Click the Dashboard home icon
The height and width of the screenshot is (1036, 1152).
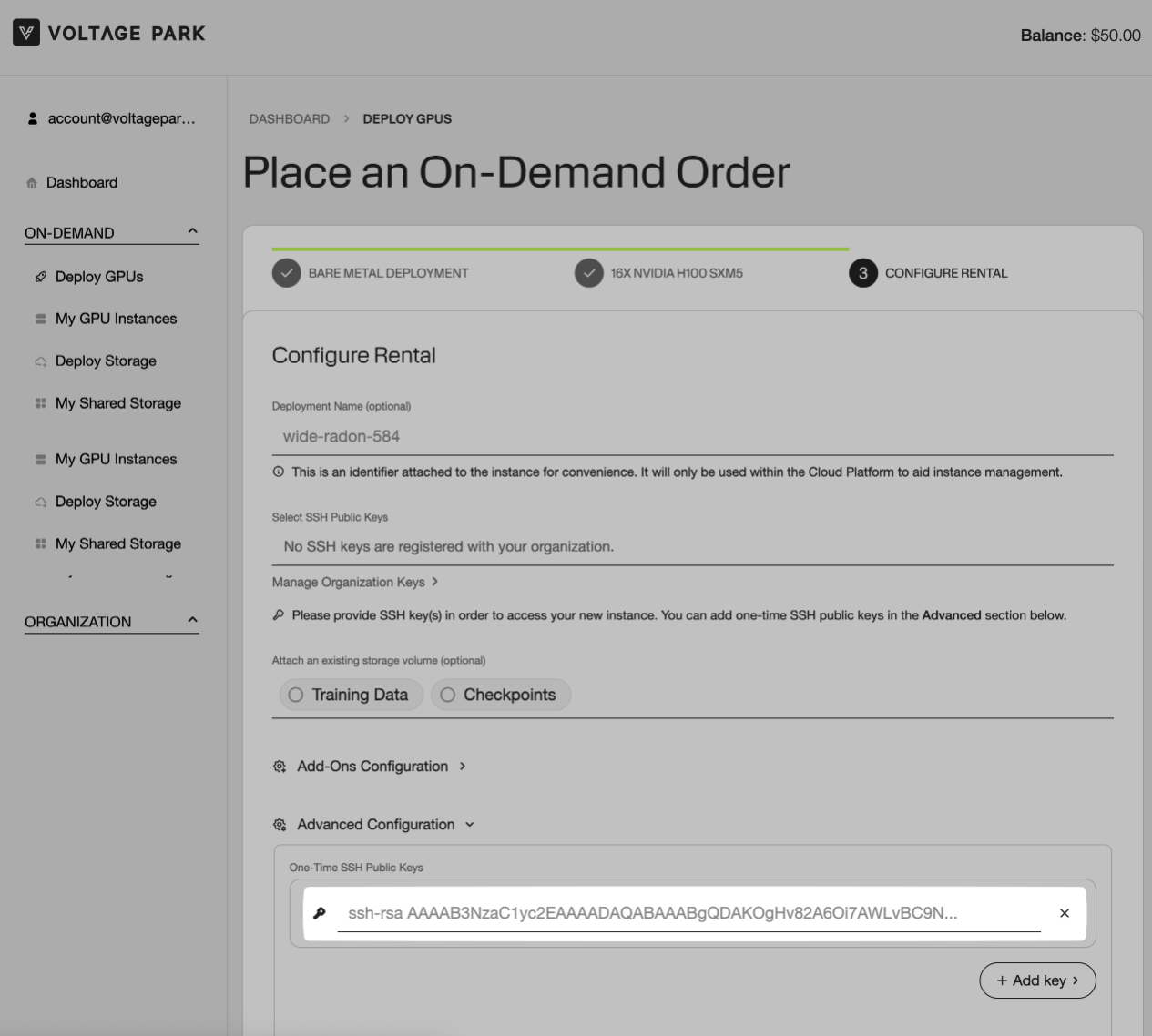pyautogui.click(x=32, y=183)
